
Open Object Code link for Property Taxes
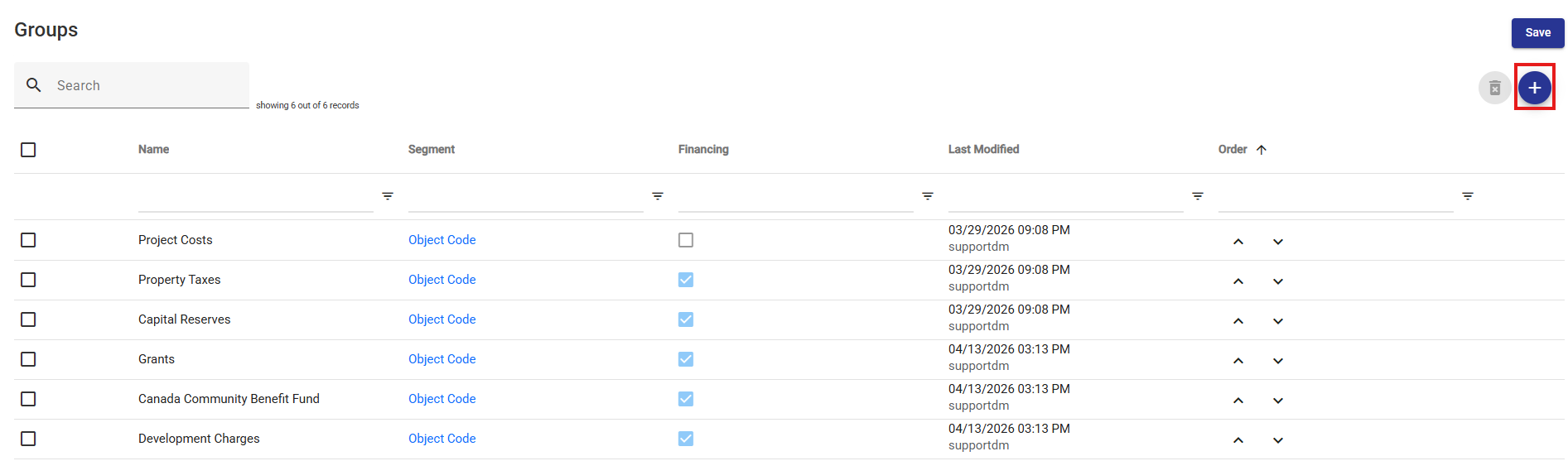(441, 280)
